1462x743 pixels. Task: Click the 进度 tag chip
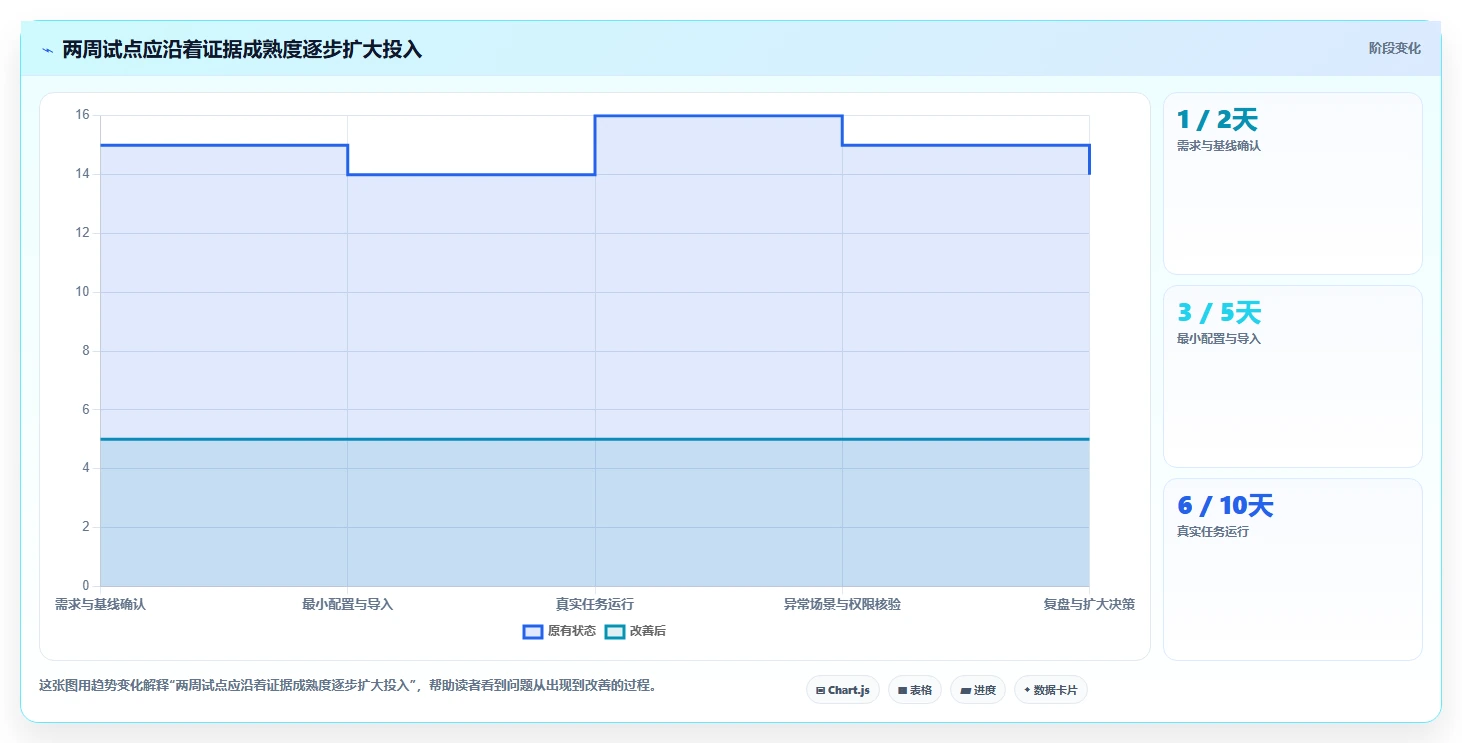tap(978, 690)
